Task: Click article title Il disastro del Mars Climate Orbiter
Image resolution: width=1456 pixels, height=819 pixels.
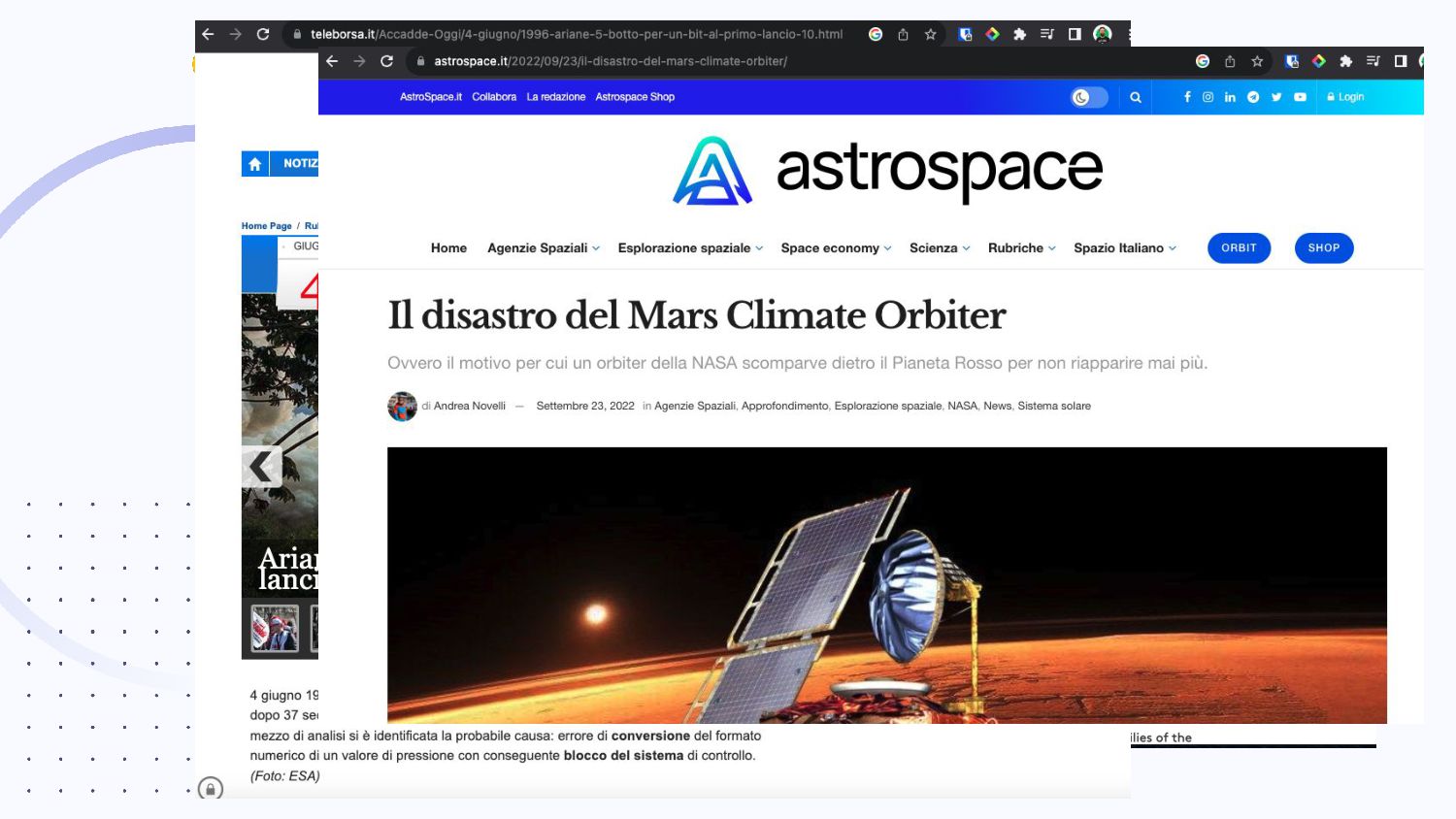Action: pos(697,315)
